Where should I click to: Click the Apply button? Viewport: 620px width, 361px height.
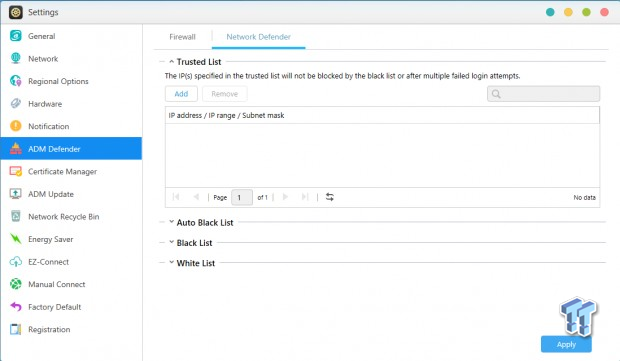[566, 344]
